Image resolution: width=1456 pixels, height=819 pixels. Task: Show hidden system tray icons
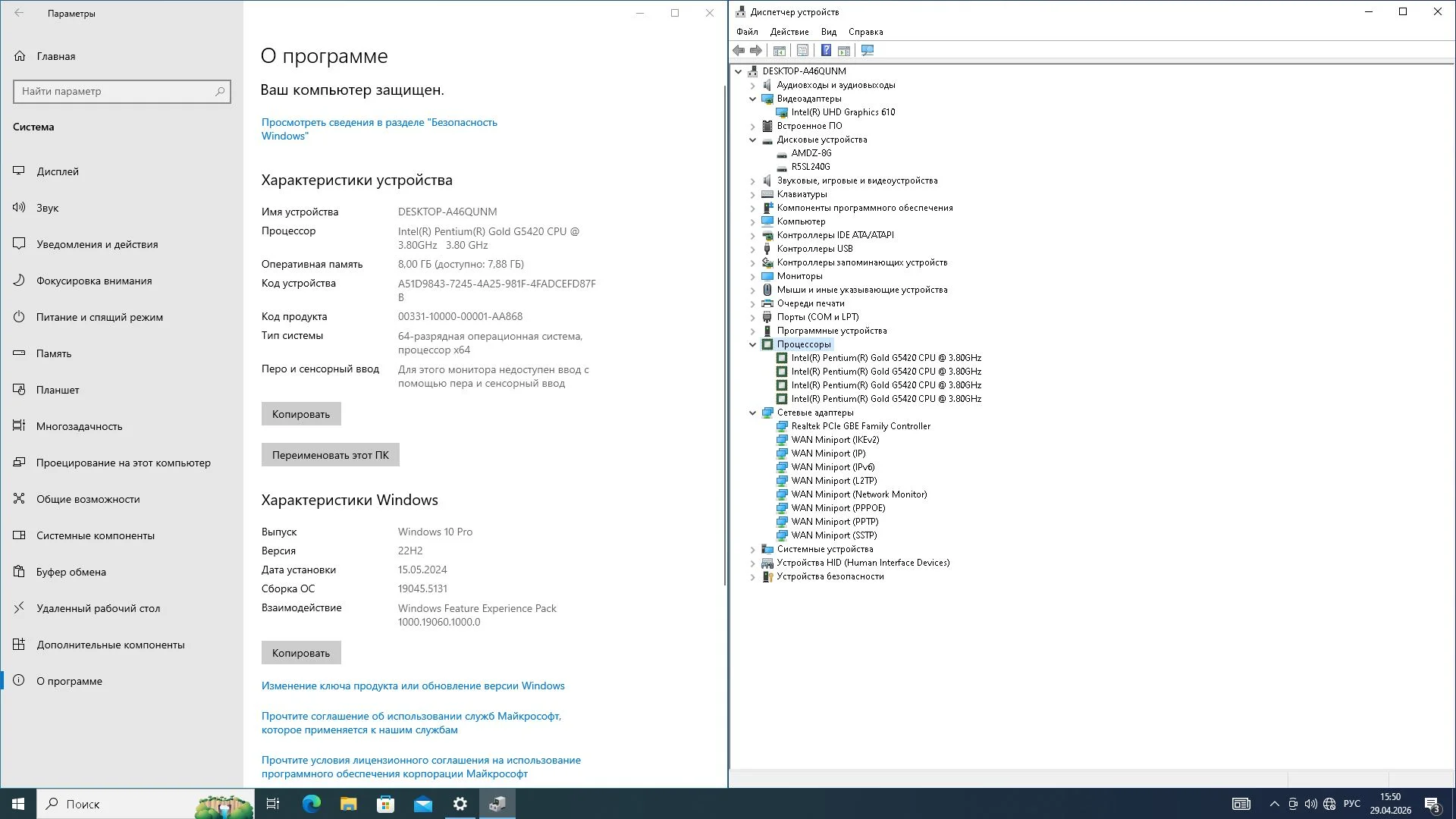coord(1274,804)
